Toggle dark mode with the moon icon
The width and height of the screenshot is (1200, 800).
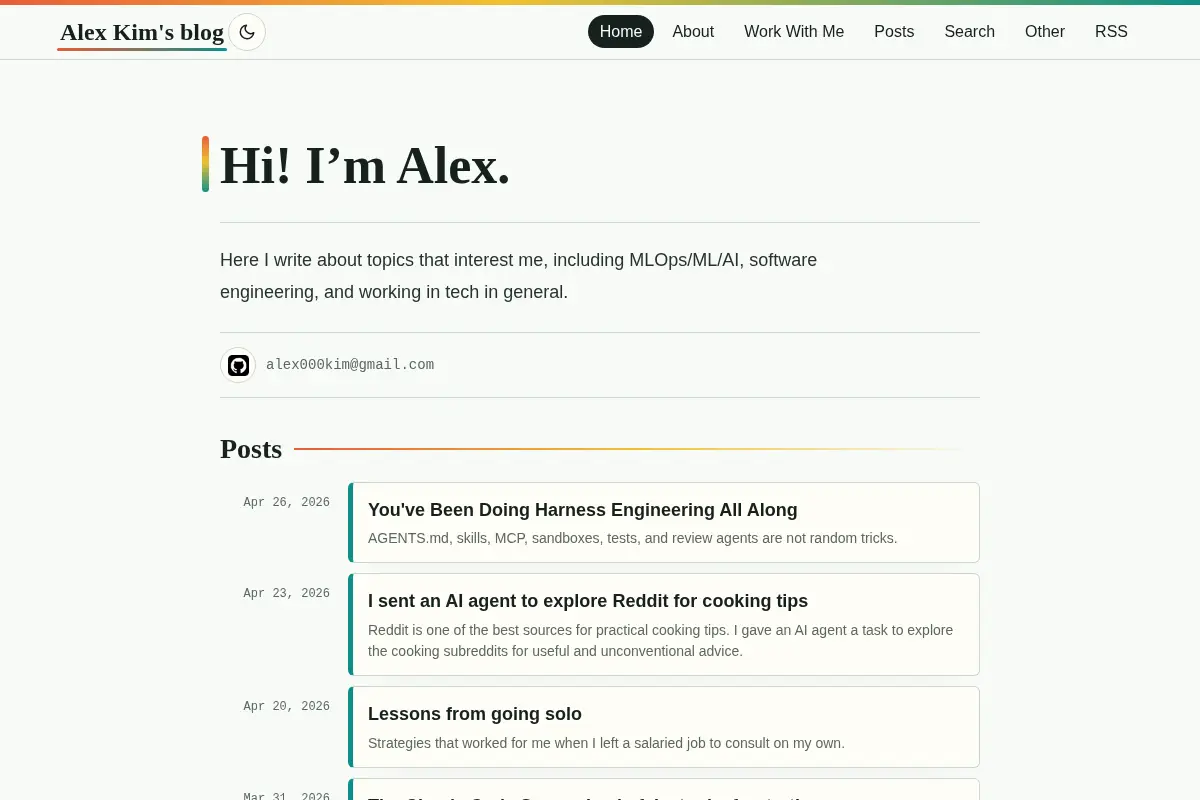247,32
